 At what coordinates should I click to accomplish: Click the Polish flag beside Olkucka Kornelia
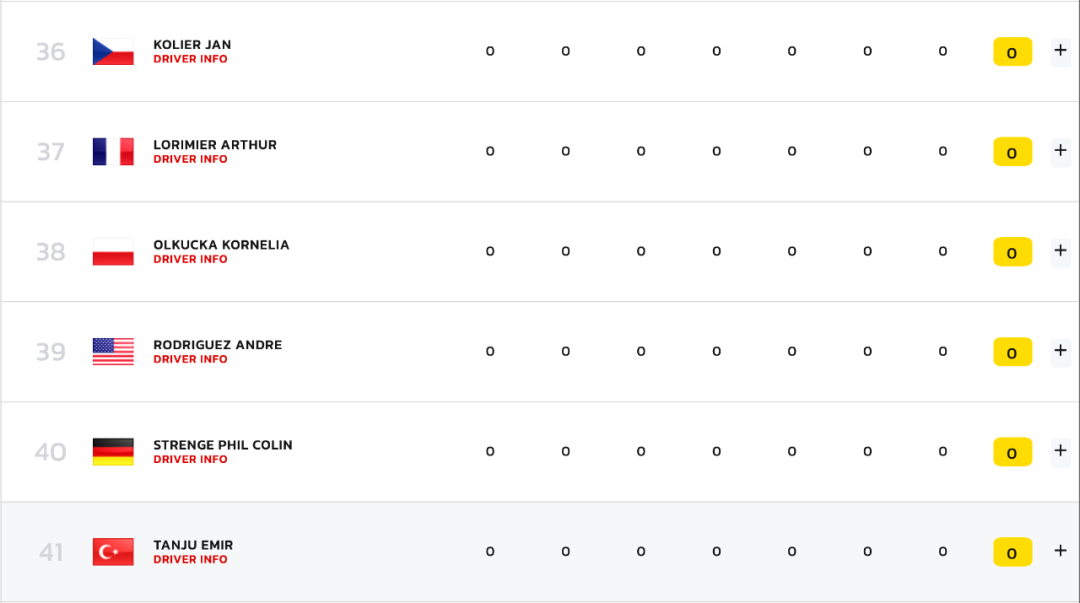coord(113,252)
